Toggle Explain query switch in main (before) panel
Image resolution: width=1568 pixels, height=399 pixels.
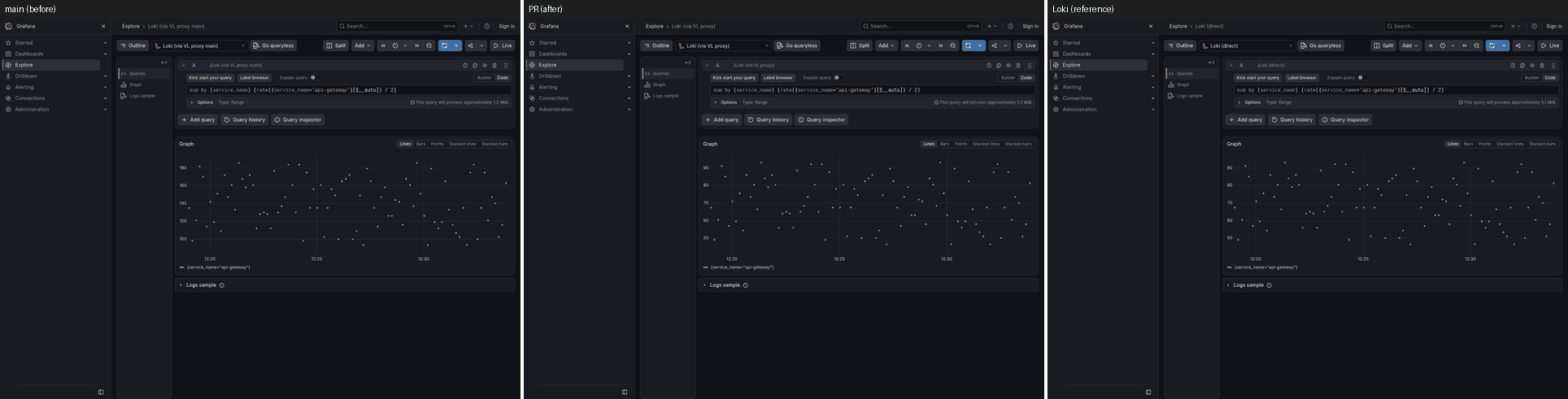pos(315,78)
